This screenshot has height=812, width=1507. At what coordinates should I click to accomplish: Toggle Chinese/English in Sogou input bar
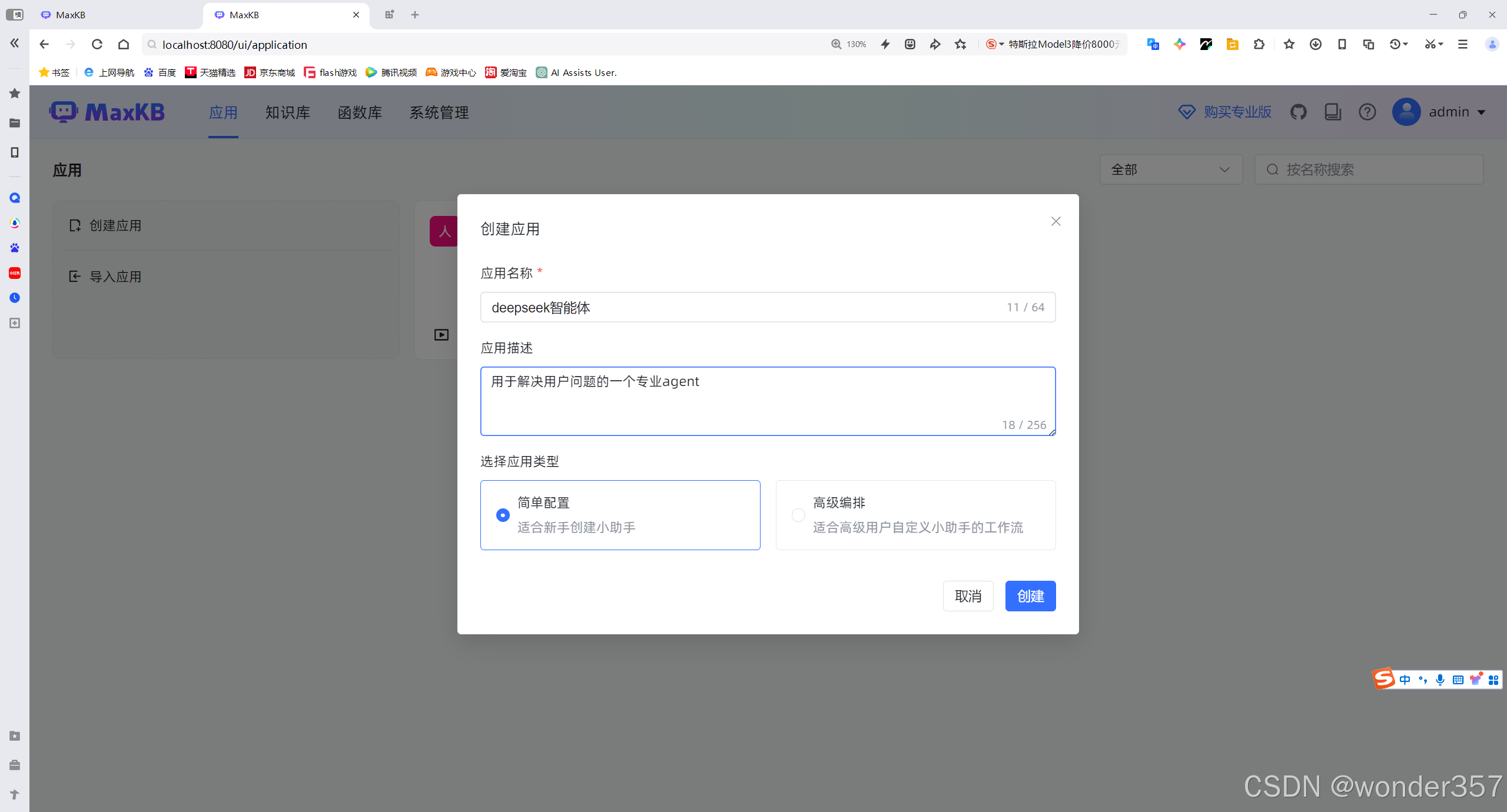pos(1405,680)
